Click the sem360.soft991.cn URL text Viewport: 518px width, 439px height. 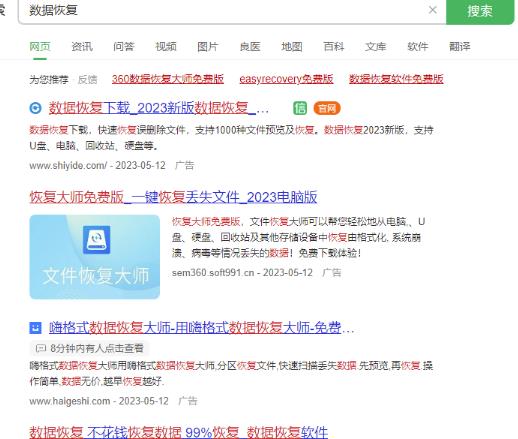coord(213,273)
